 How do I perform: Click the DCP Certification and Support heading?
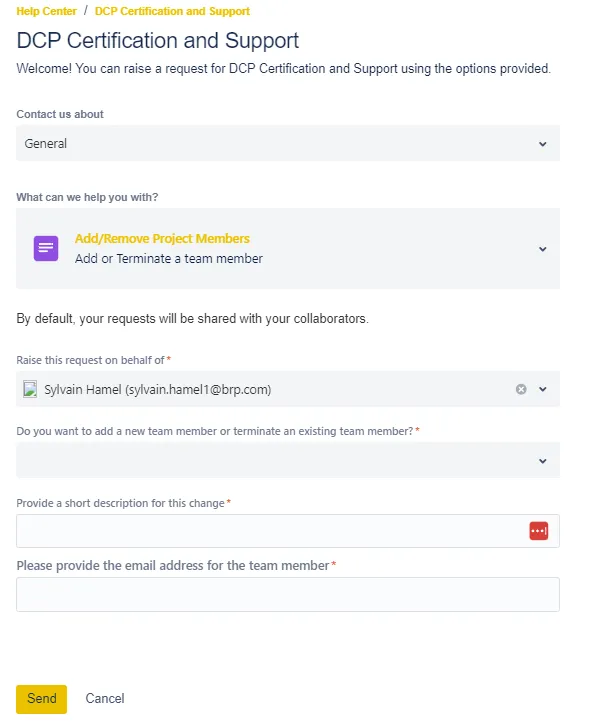tap(157, 41)
